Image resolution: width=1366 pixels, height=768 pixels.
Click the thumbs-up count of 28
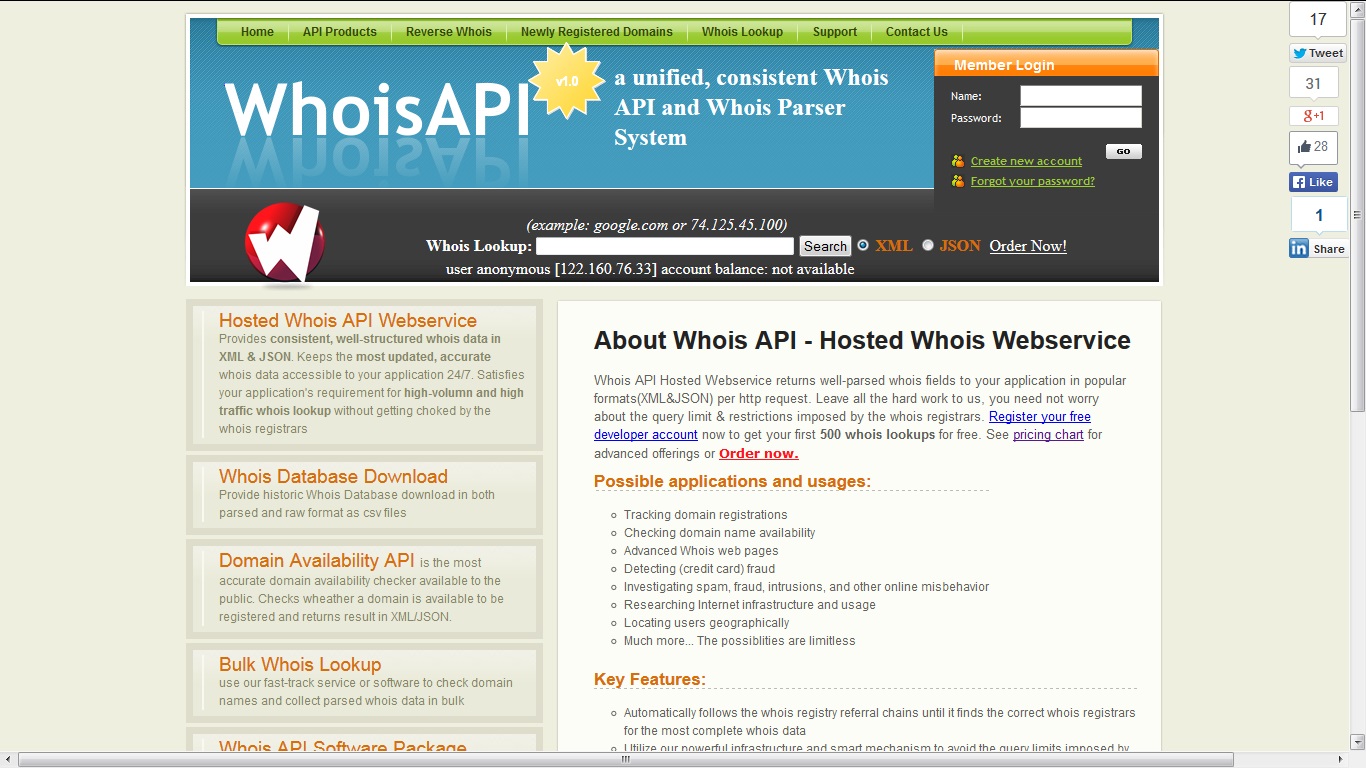(1313, 147)
